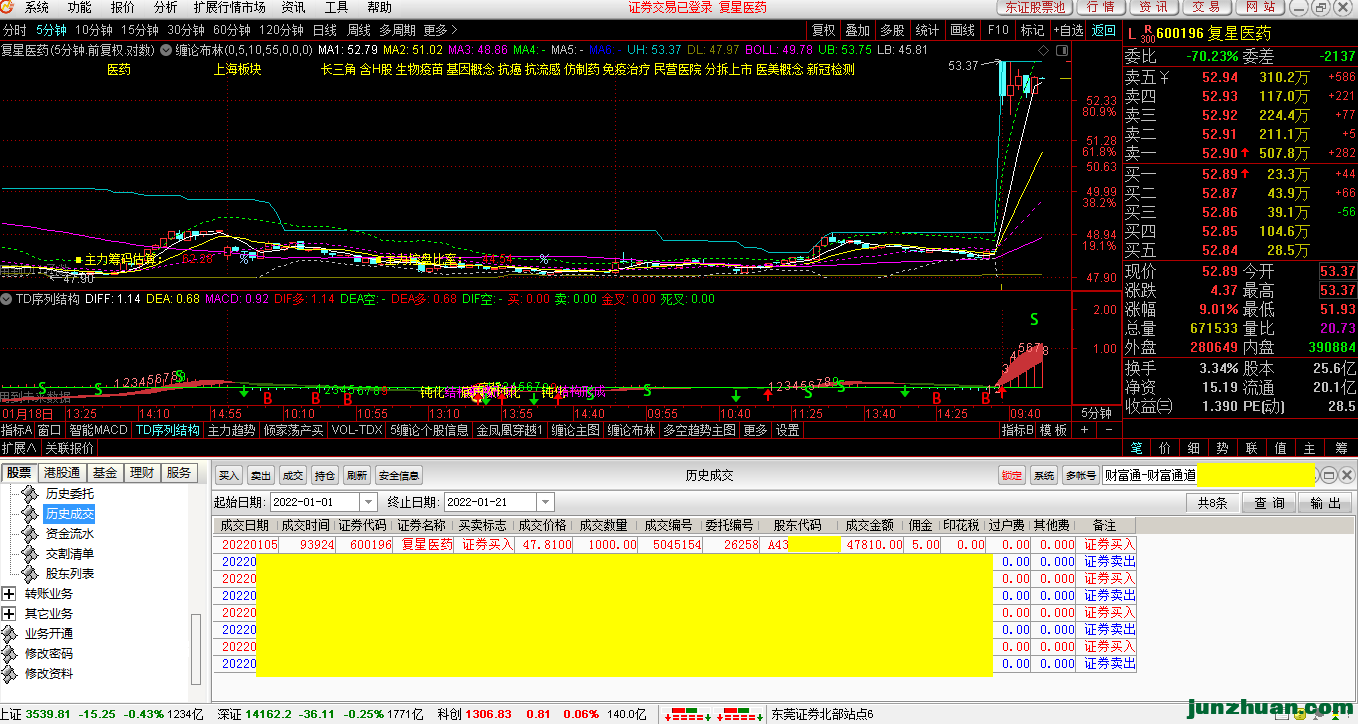Expand the 扩展 panel toggle
1358x724 pixels.
18,447
